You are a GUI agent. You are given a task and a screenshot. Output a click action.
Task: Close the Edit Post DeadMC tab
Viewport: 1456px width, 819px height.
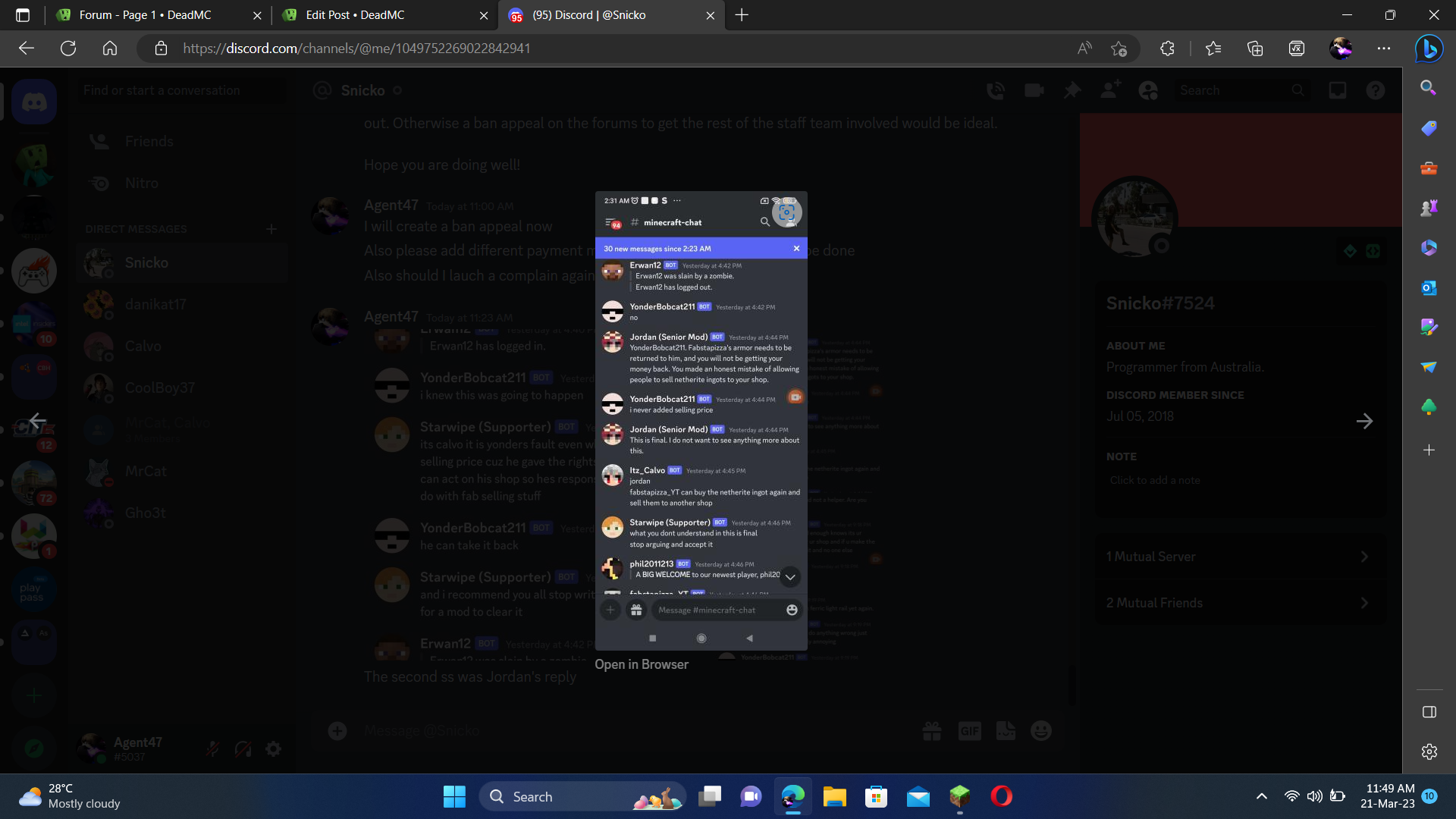[x=484, y=15]
